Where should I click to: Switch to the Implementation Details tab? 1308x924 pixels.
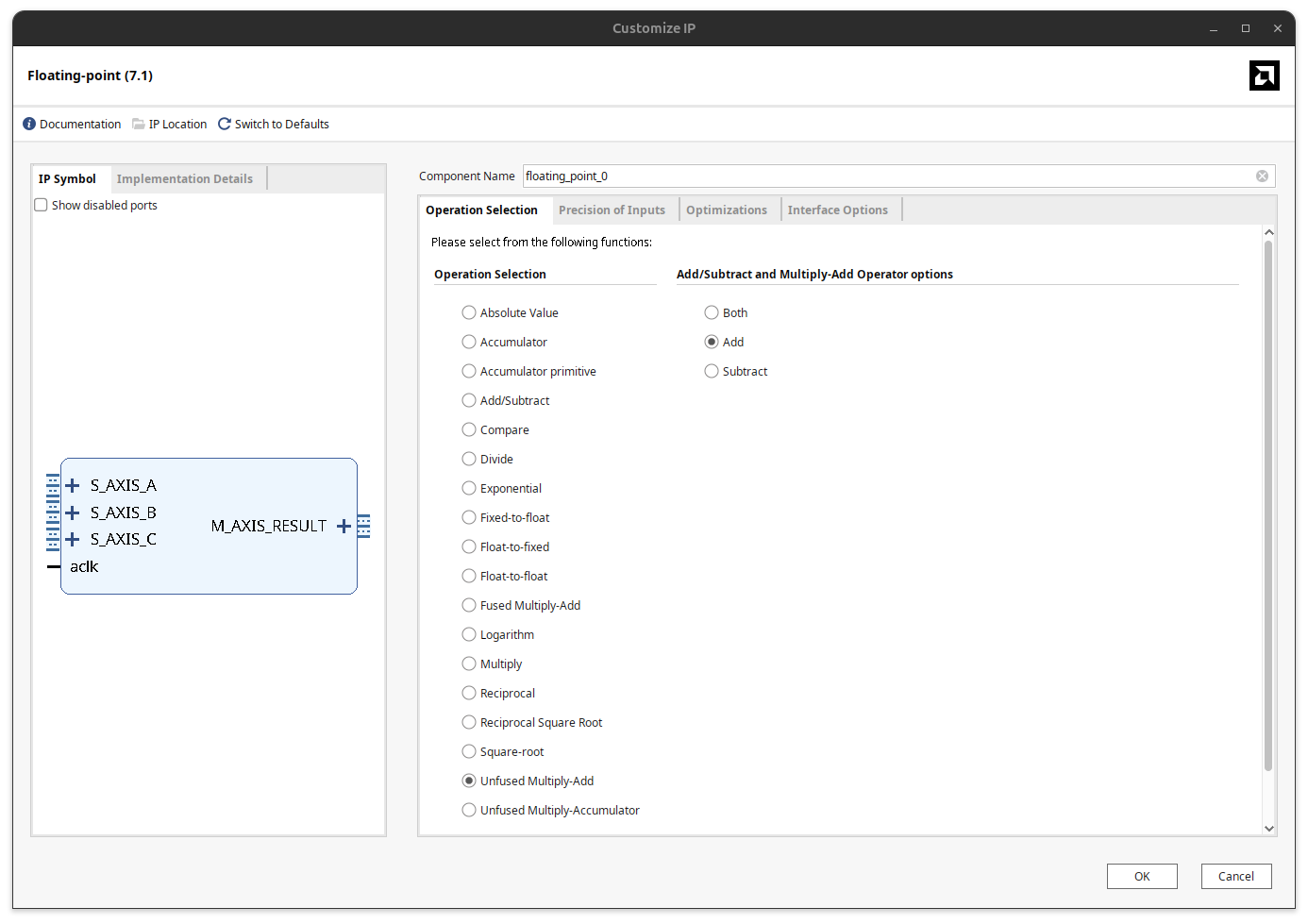coord(185,178)
